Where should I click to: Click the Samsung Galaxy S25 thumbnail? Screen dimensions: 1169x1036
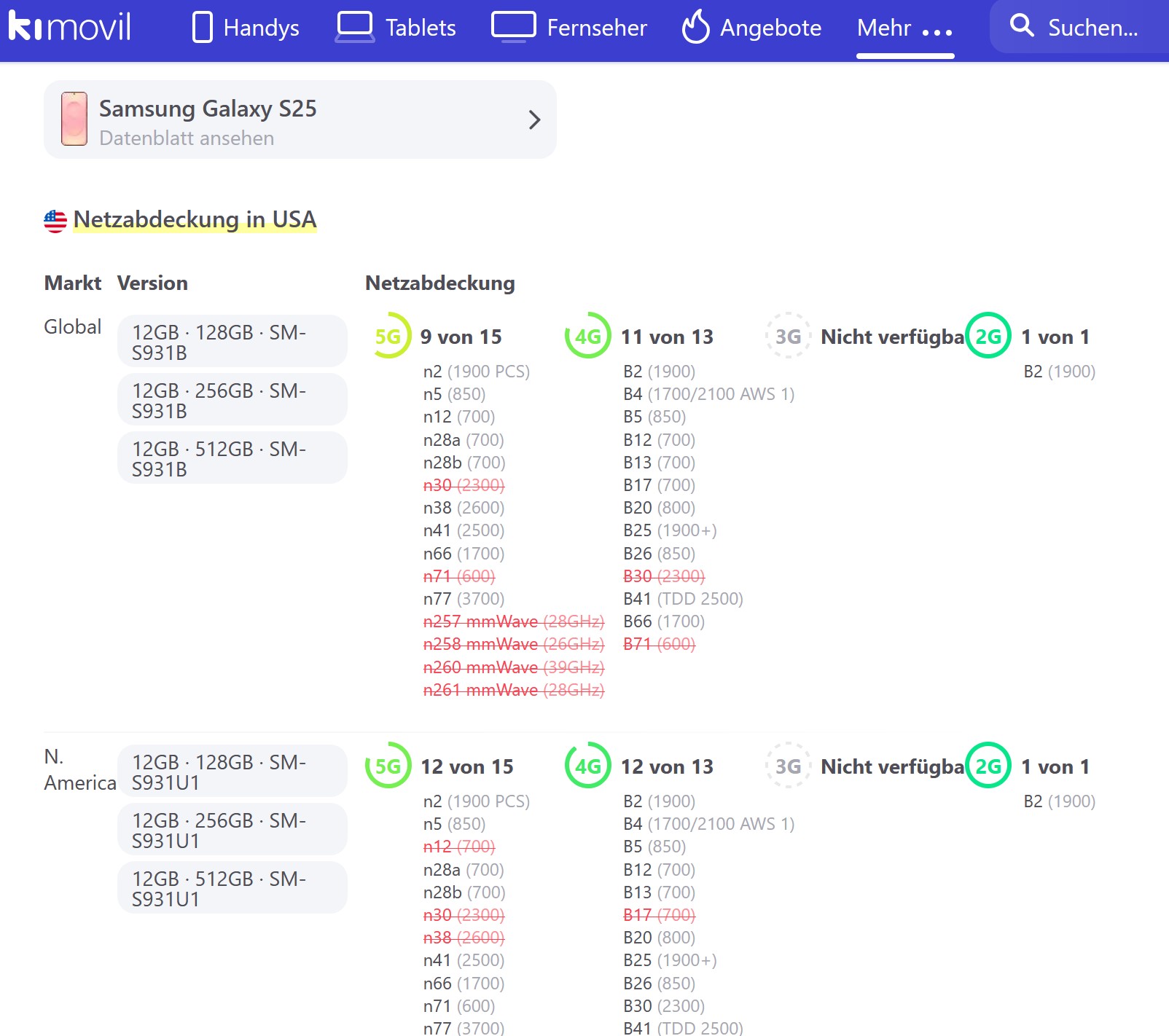coord(74,119)
